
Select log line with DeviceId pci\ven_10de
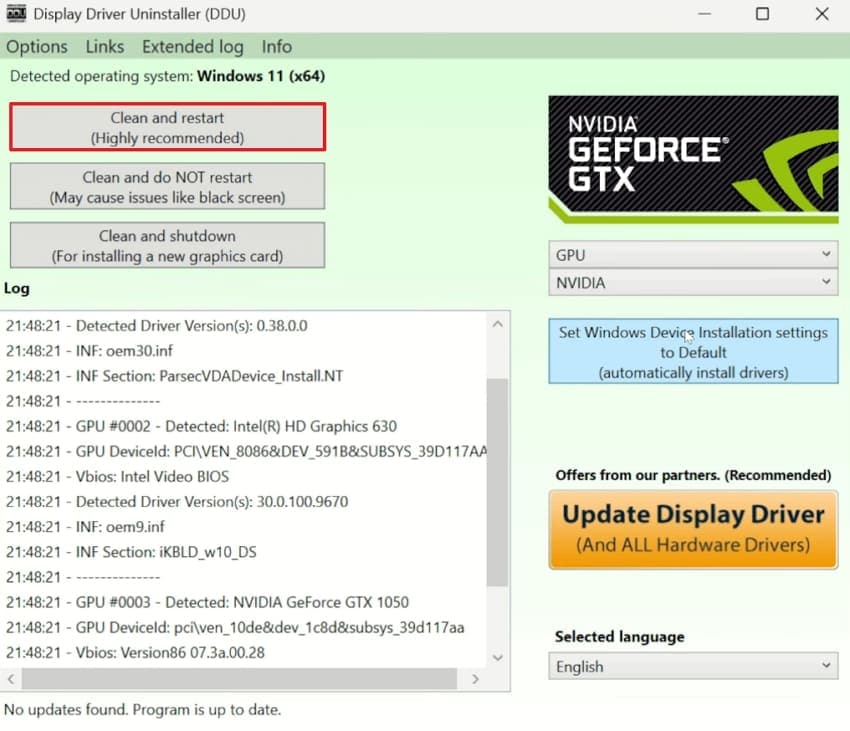235,627
